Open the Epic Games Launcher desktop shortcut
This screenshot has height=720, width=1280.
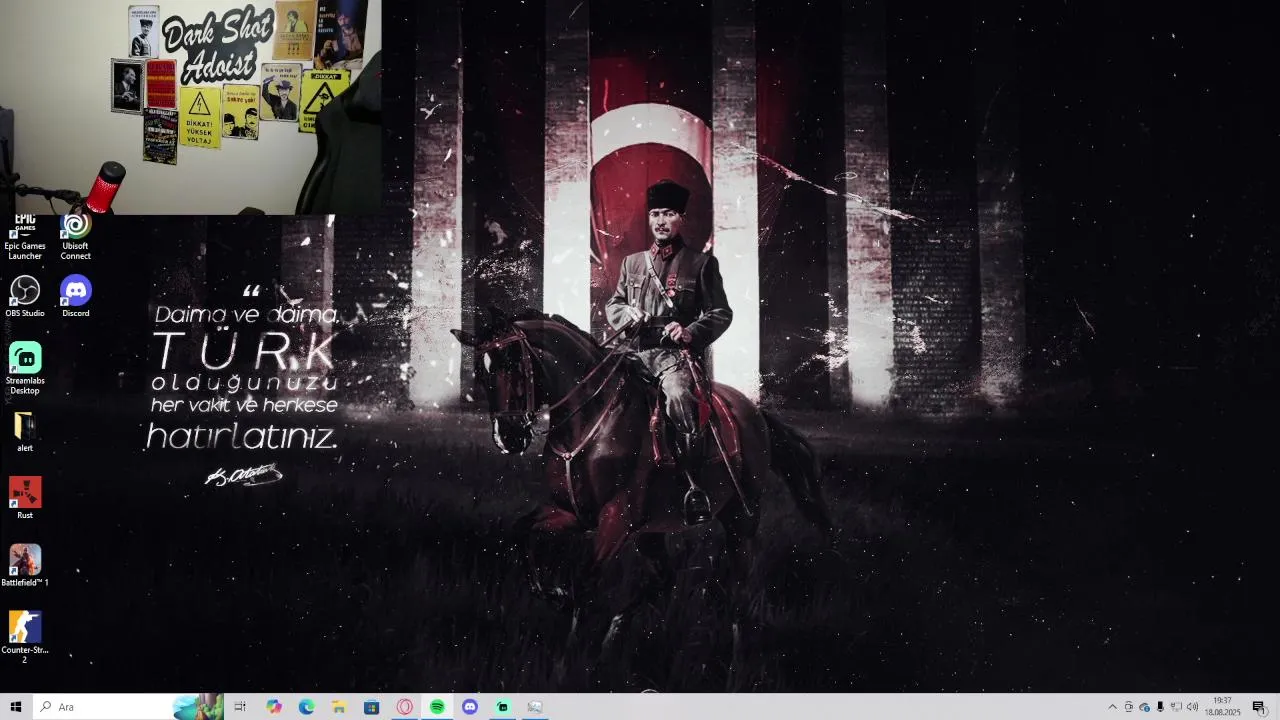(x=25, y=238)
